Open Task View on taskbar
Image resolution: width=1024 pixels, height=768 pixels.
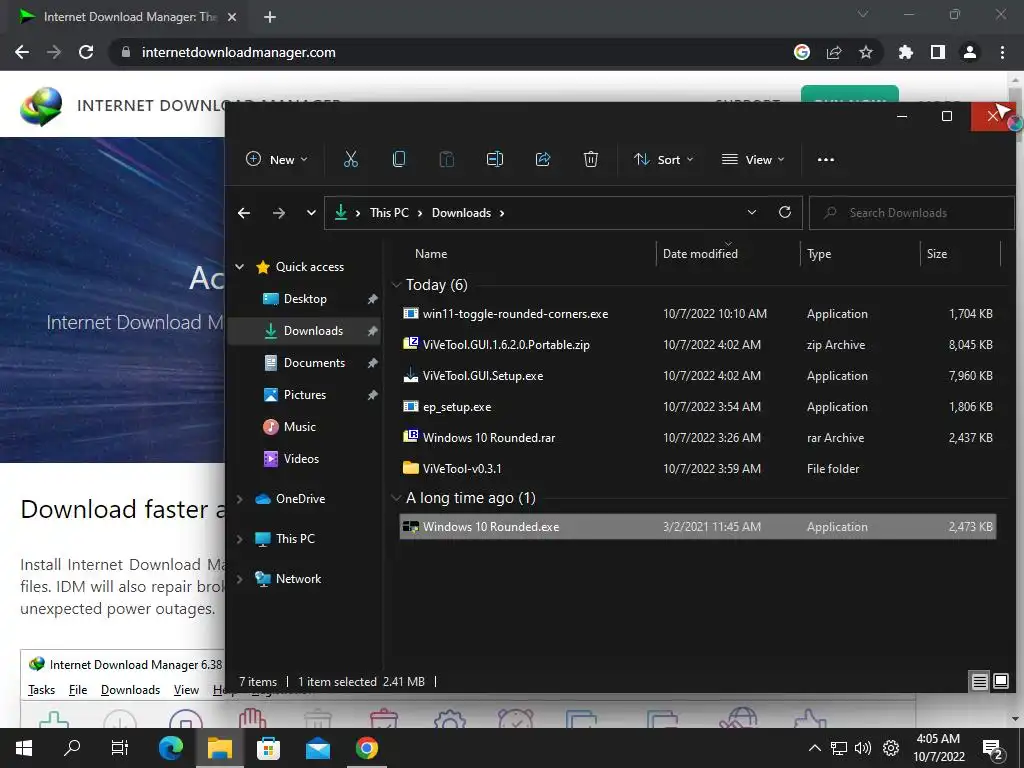pyautogui.click(x=120, y=748)
